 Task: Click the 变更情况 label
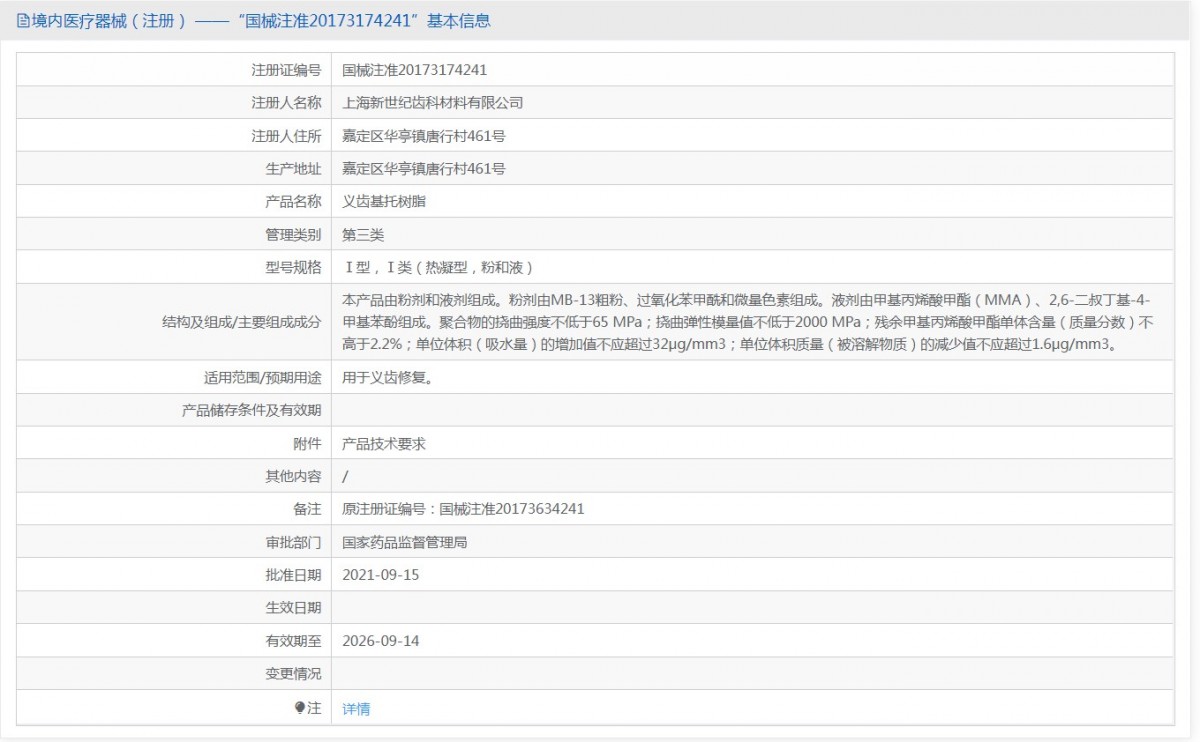pyautogui.click(x=293, y=674)
